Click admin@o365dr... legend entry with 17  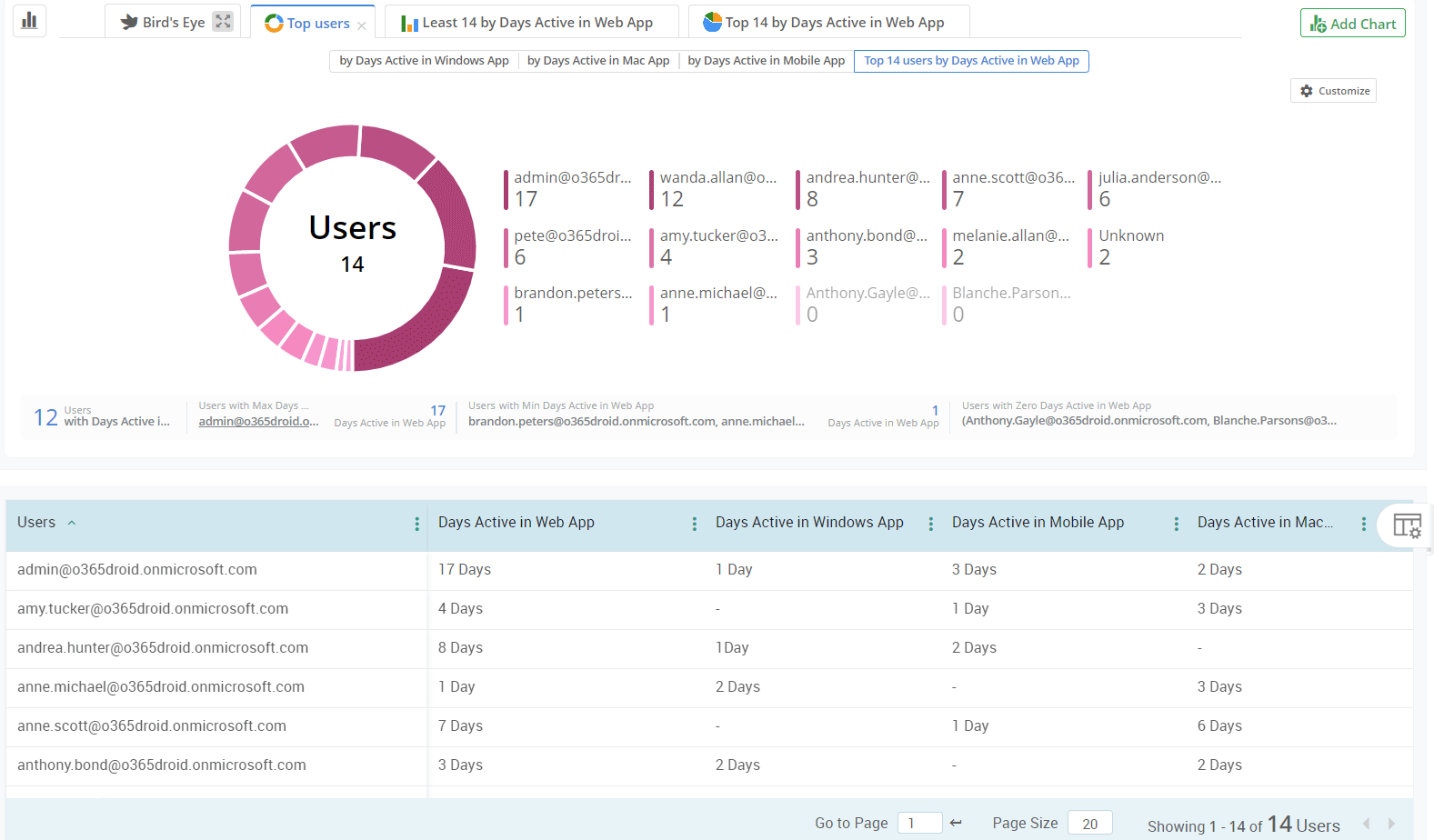(x=569, y=189)
